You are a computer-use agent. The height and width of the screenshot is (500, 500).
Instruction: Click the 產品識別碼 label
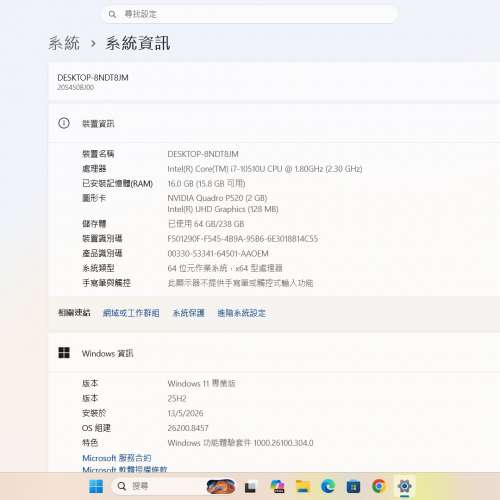click(x=102, y=253)
